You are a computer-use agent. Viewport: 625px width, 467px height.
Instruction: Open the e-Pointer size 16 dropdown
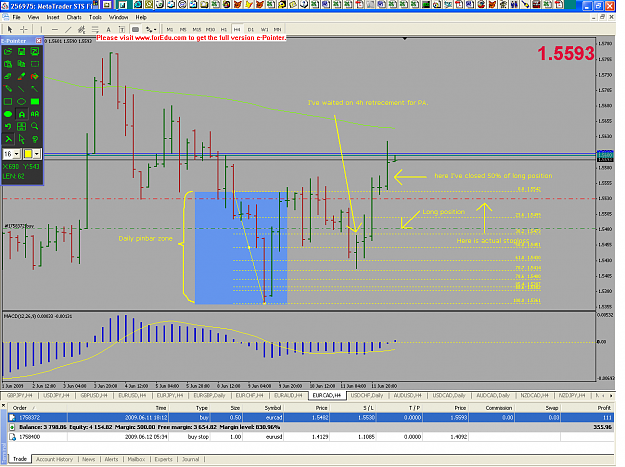pos(16,154)
